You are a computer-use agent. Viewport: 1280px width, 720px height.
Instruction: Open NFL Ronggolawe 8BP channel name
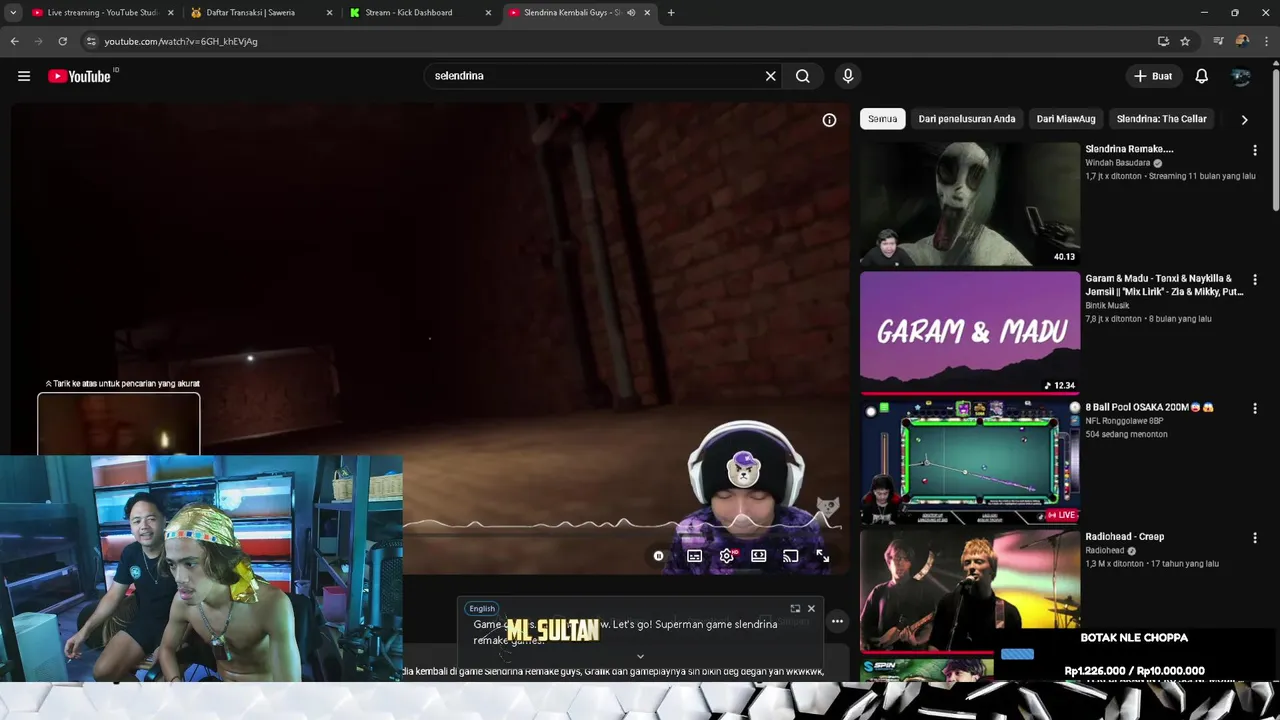point(1126,421)
